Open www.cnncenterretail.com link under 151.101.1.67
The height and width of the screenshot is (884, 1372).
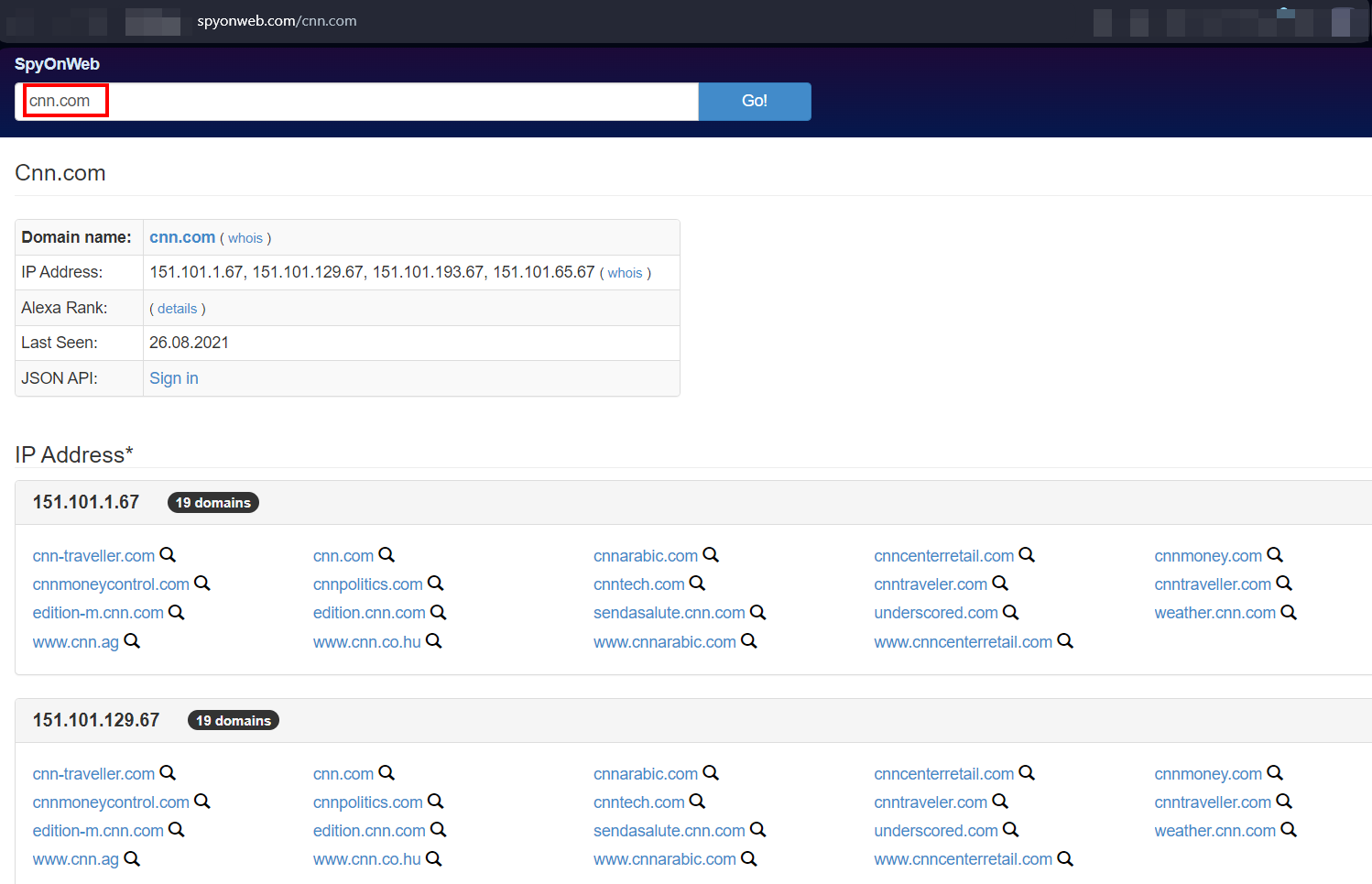tap(964, 642)
